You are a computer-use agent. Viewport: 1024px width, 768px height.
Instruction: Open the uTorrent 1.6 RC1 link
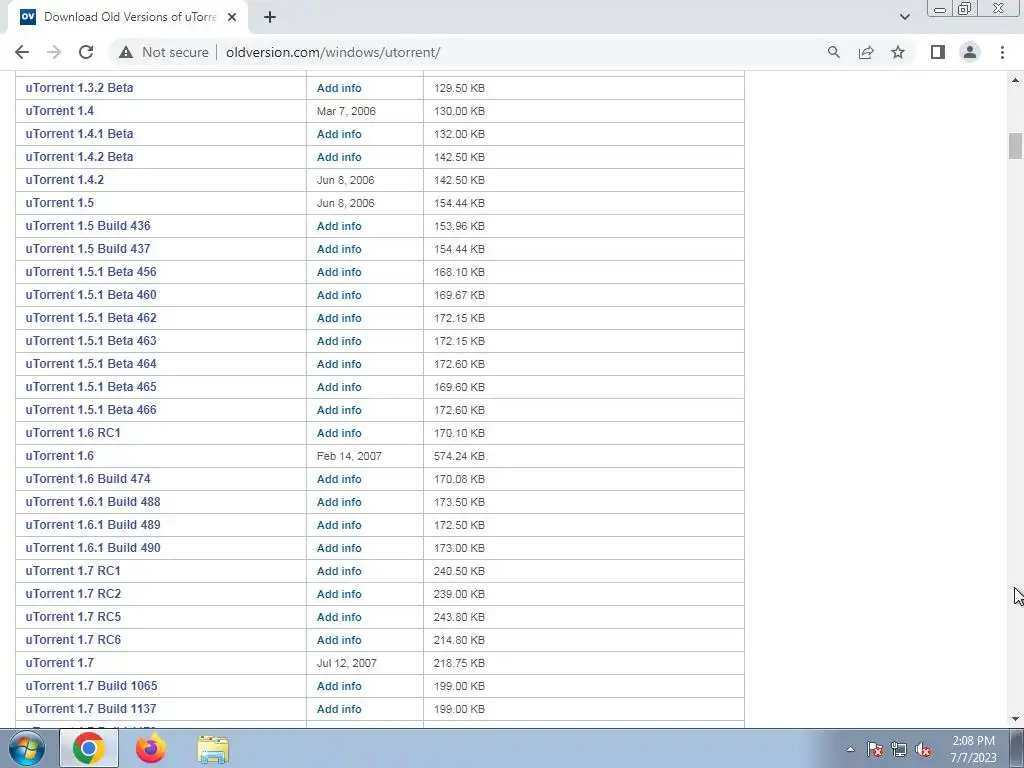[73, 432]
